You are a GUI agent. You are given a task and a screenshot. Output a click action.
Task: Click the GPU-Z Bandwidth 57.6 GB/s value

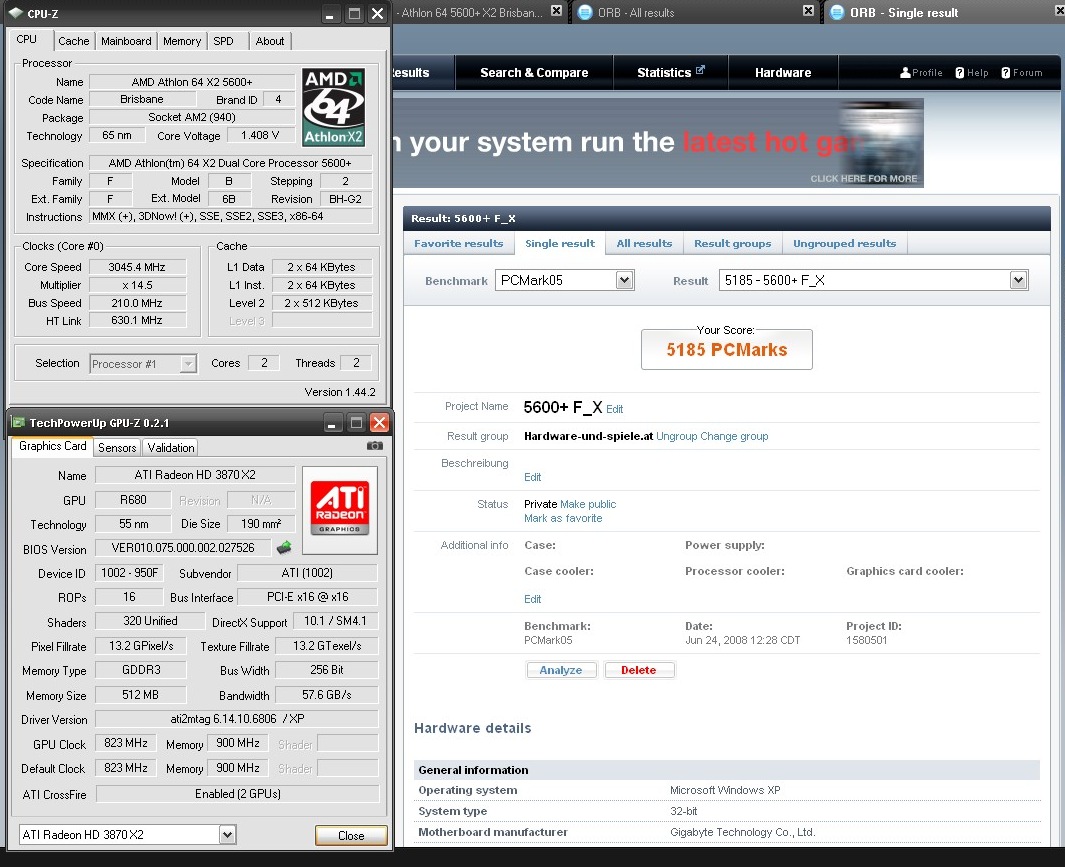327,694
